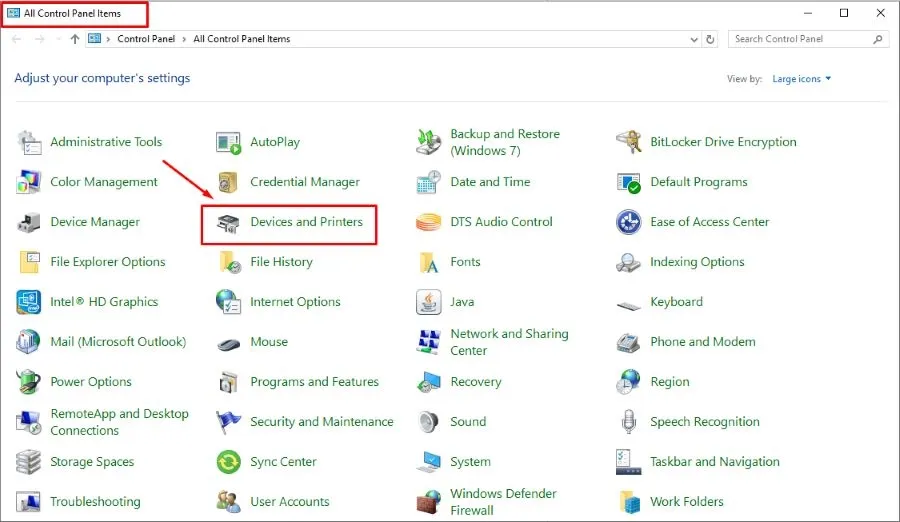Open the BitLocker Drive Encryption icon
This screenshot has width=900, height=522.
pos(629,142)
